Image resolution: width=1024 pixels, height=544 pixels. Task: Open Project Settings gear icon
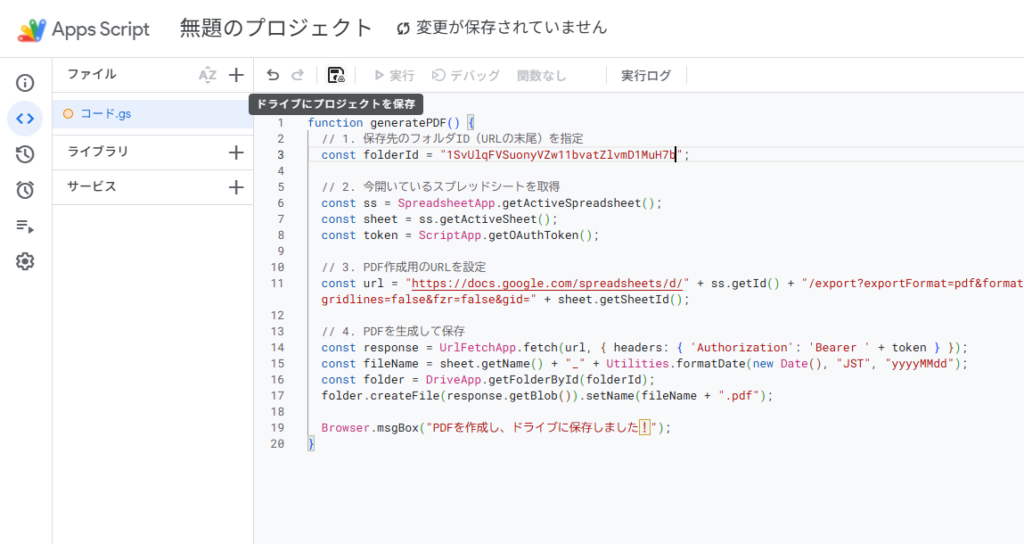tap(25, 262)
